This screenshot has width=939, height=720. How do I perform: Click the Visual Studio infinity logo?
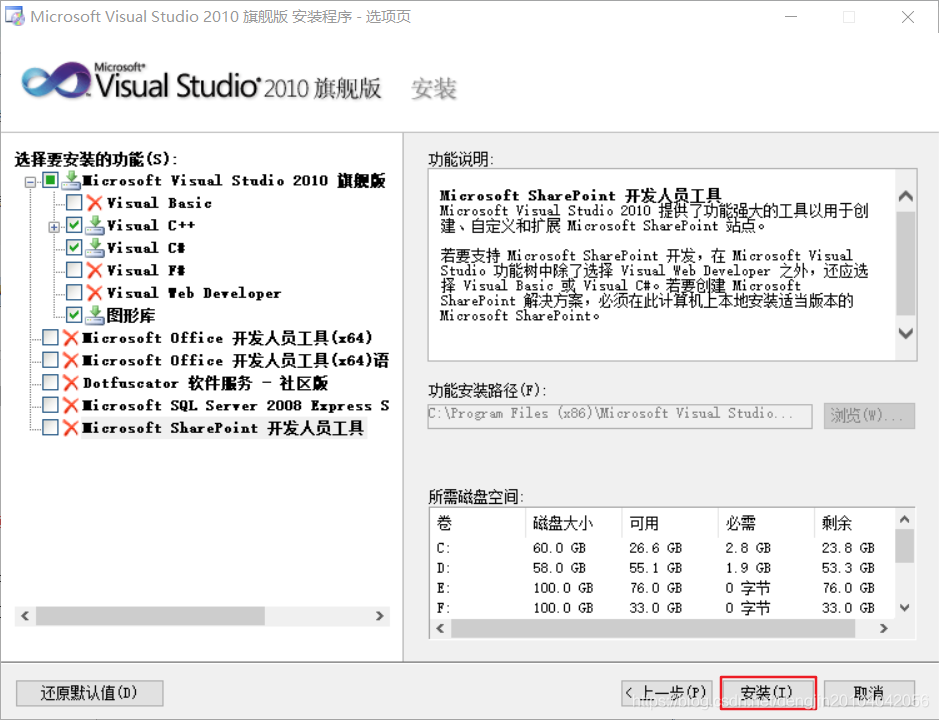pyautogui.click(x=55, y=80)
